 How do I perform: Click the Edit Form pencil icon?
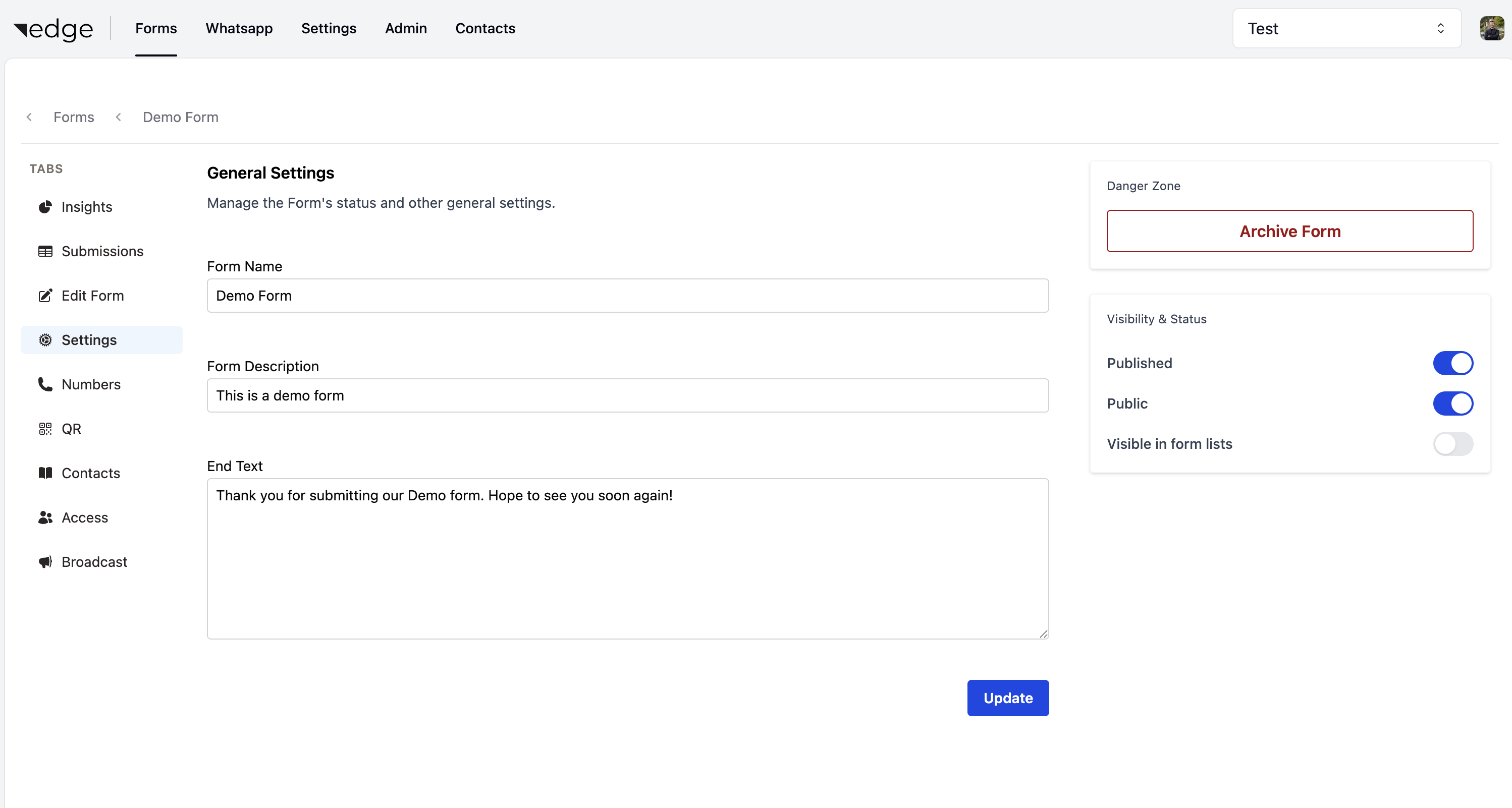(x=45, y=296)
